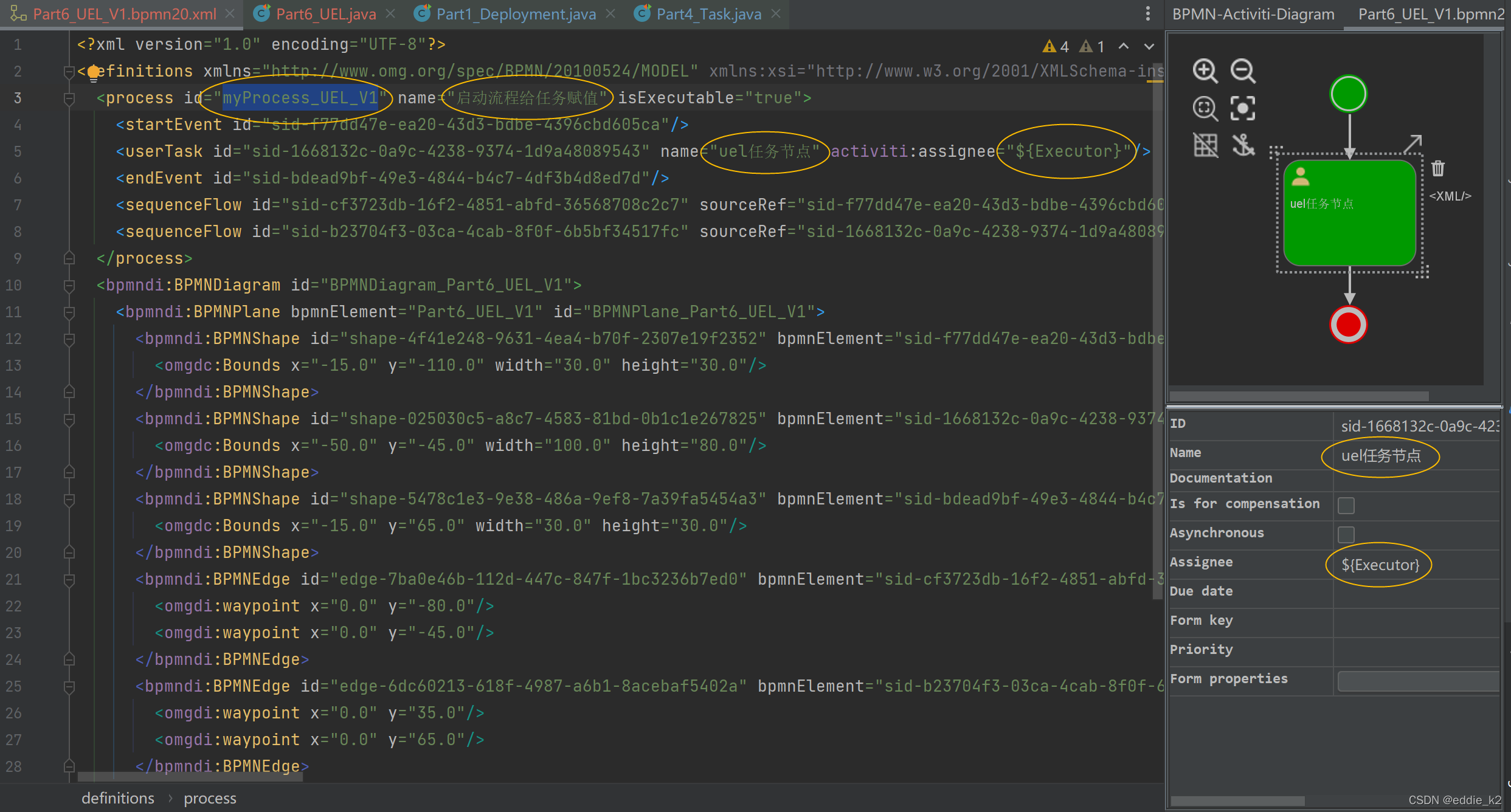Zoom out of the BPMN diagram
Image resolution: width=1511 pixels, height=812 pixels.
click(1243, 71)
